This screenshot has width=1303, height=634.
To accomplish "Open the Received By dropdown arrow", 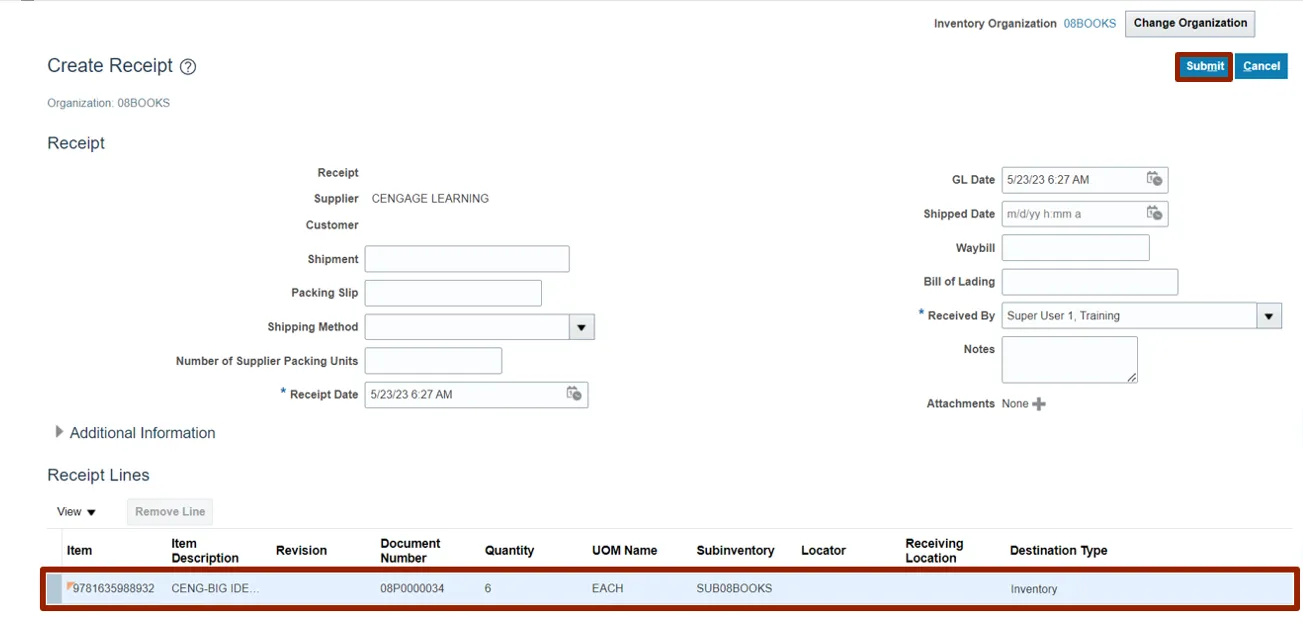I will coord(1269,316).
